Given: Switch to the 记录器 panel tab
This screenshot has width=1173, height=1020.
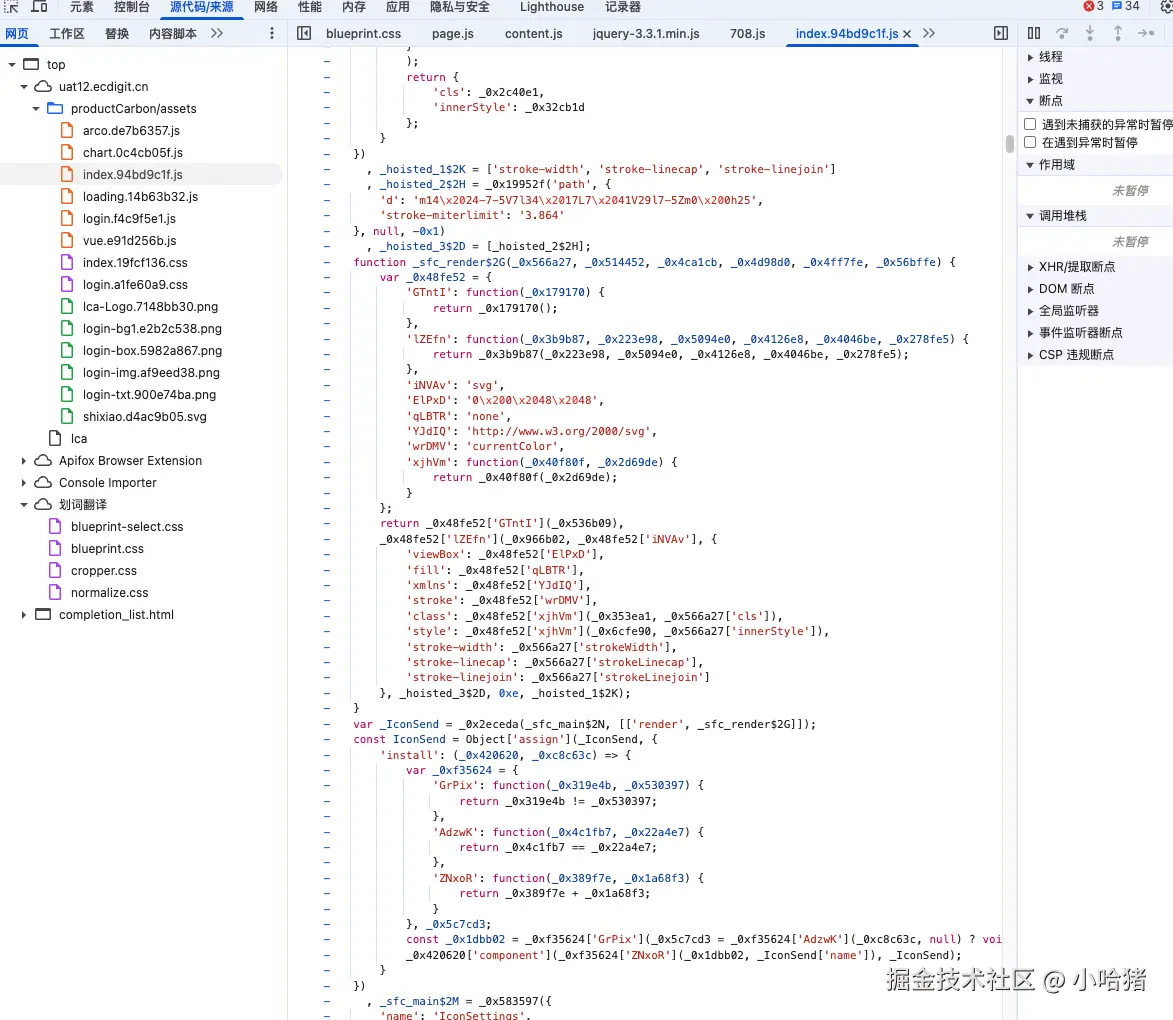Looking at the screenshot, I should tap(623, 7).
